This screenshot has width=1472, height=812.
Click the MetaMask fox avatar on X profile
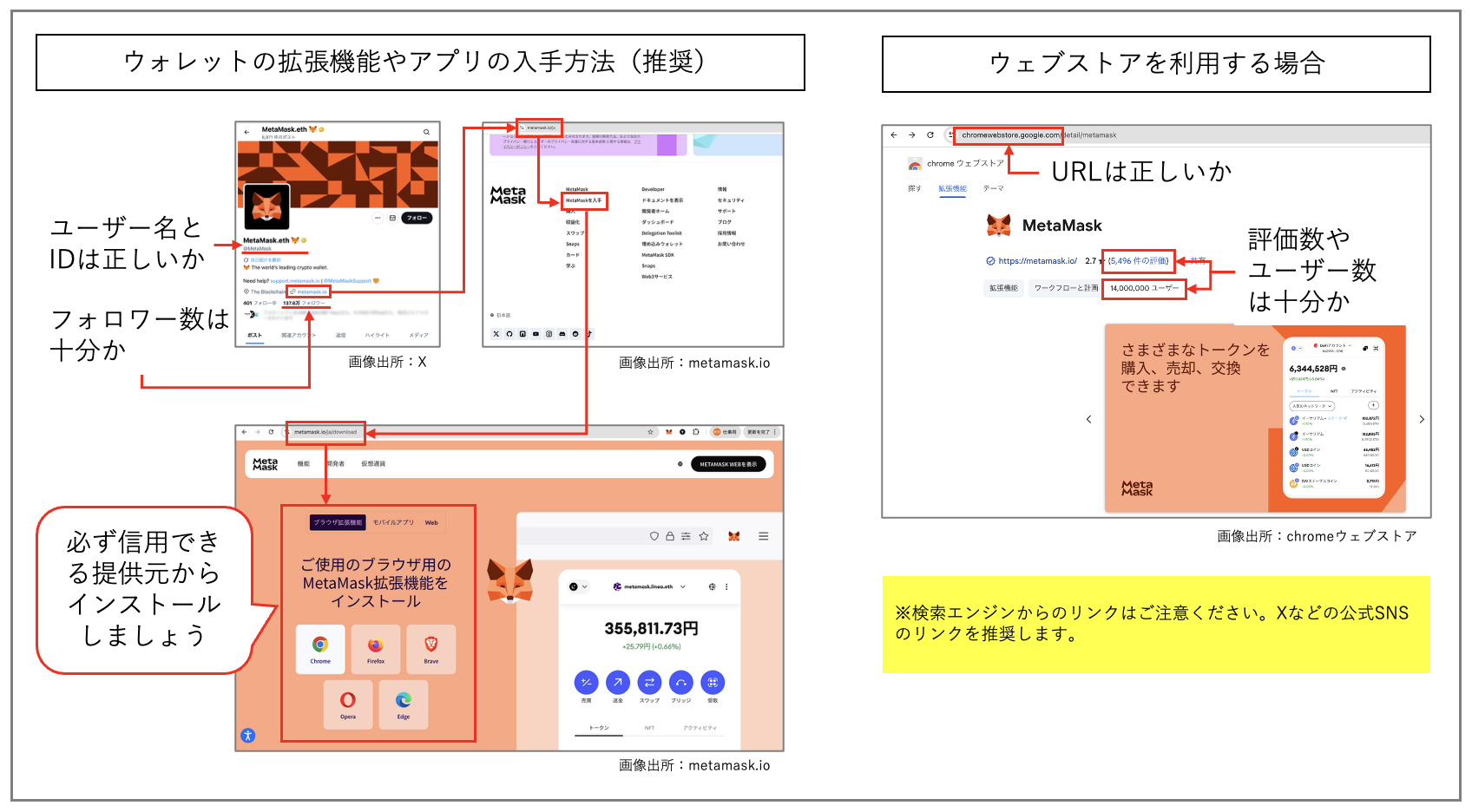(x=266, y=206)
